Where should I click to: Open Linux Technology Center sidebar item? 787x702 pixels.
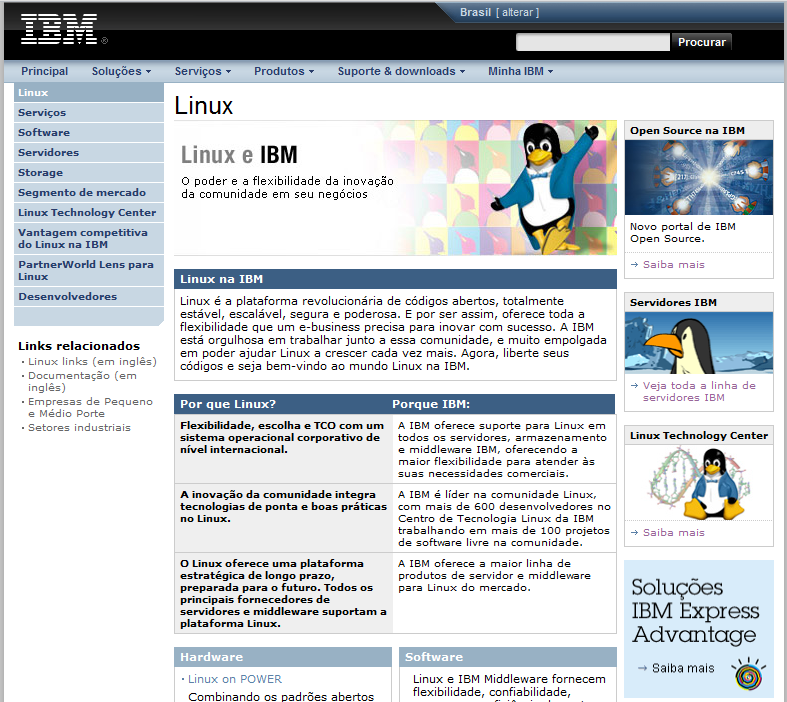[89, 213]
